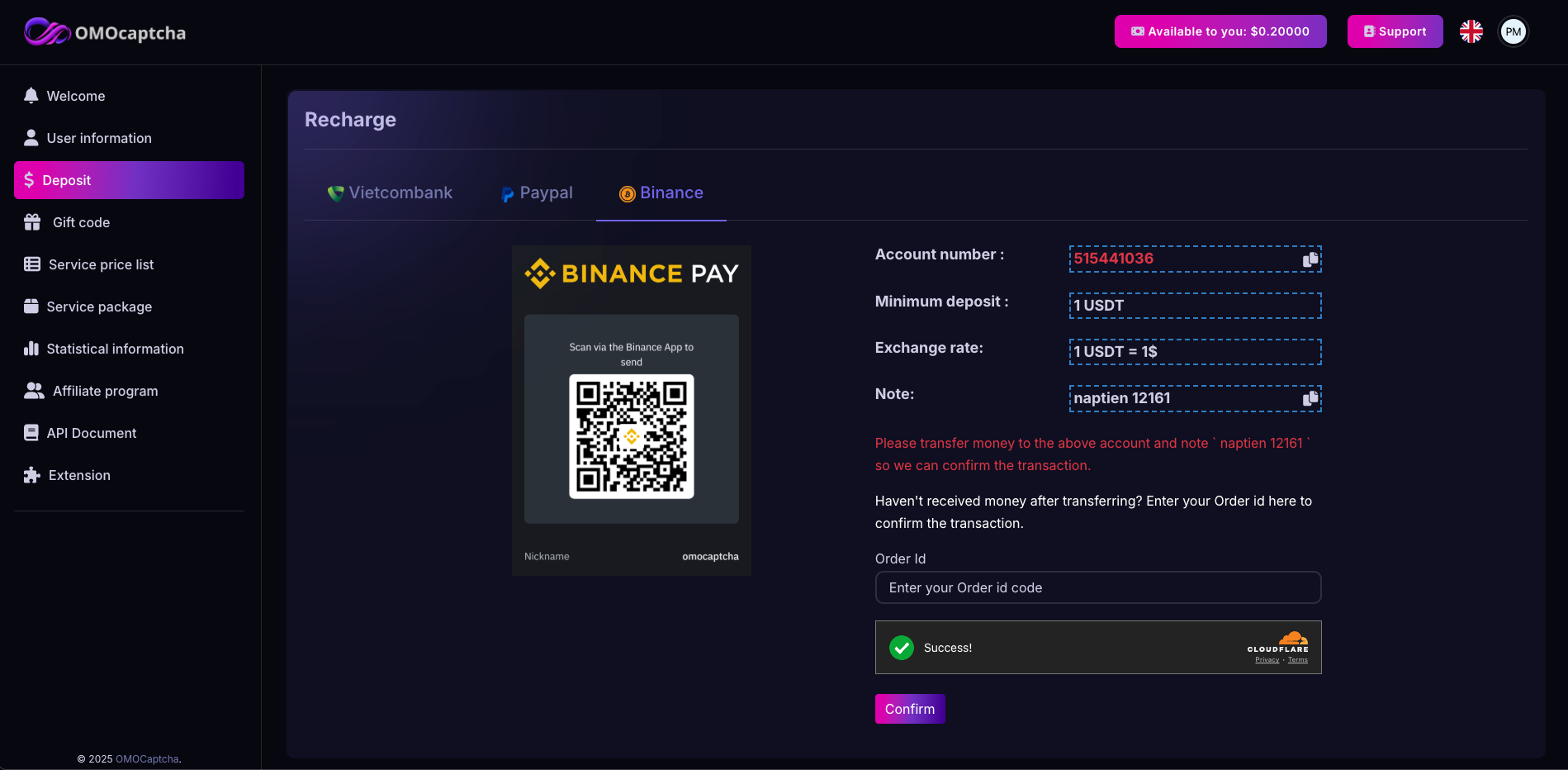The image size is (1568, 770).
Task: Click the Deposit dollar icon
Action: [29, 179]
